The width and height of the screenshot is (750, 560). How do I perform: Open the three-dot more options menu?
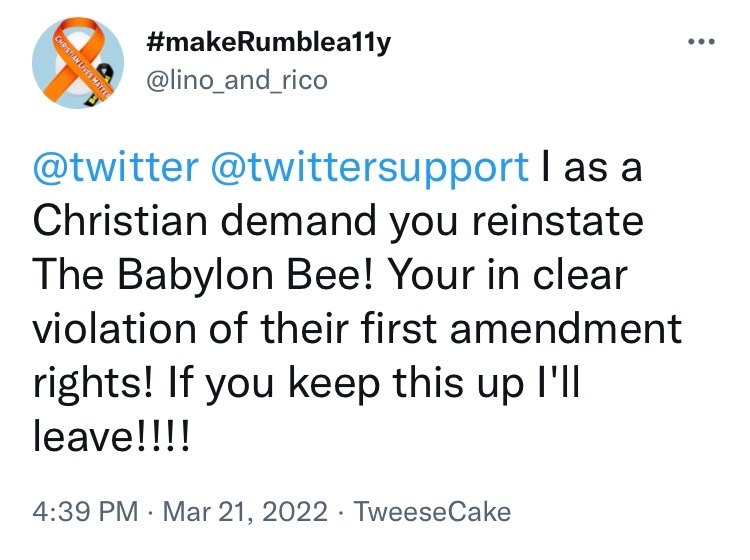701,42
